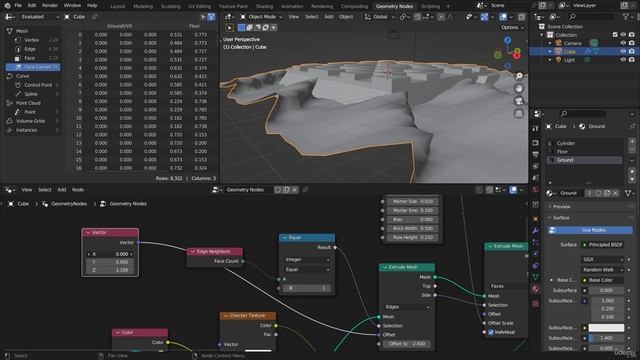Click the pin icon in node editor header
Viewport: 640px width, 360px height.
pyautogui.click(x=305, y=190)
